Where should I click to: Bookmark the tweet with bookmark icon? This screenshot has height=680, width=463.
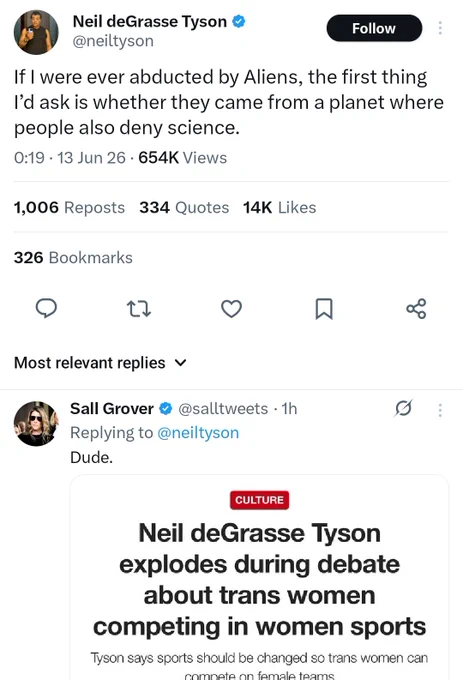pyautogui.click(x=324, y=309)
